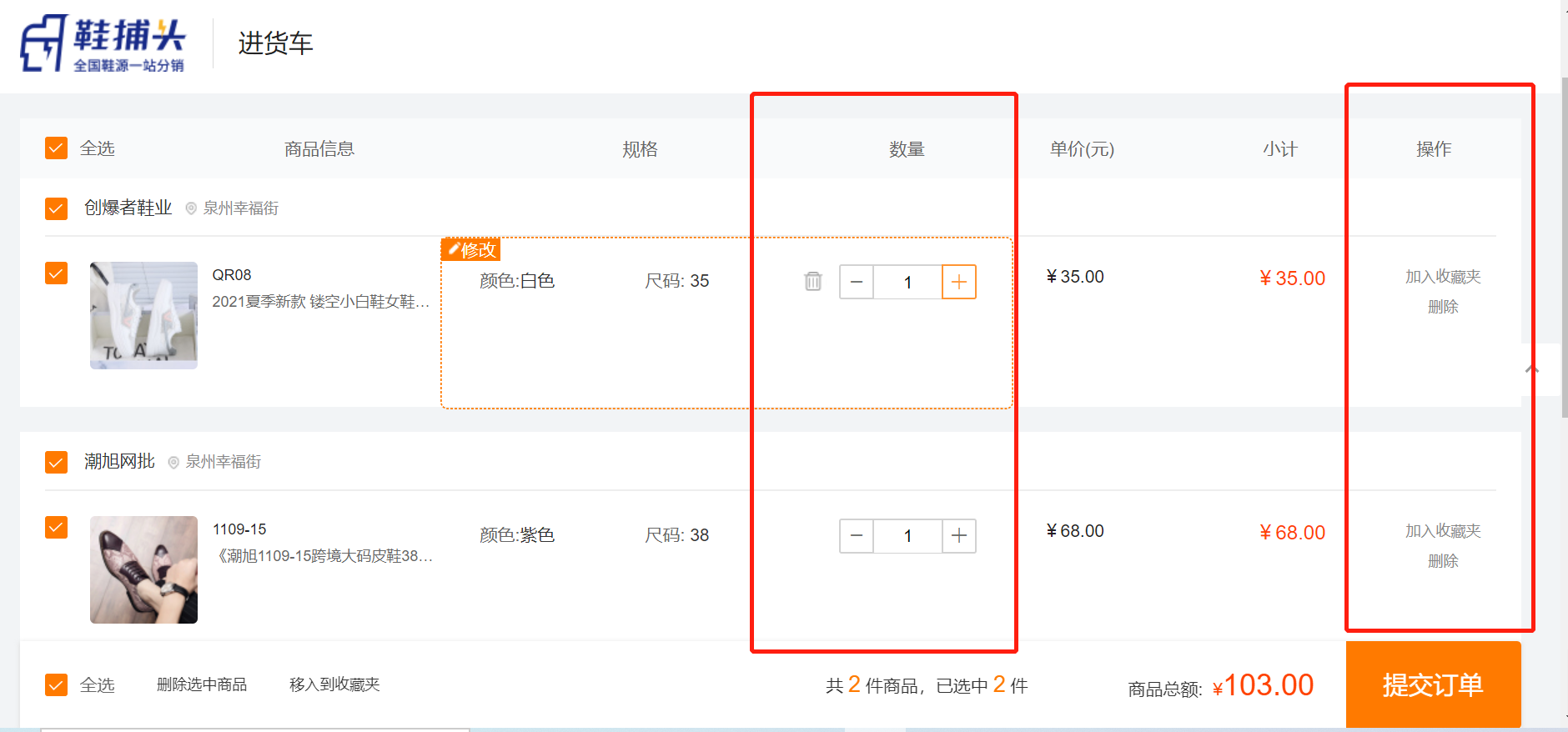This screenshot has height=732, width=1568.
Task: Click the trash icon beside QR08 quantity
Action: (x=812, y=282)
